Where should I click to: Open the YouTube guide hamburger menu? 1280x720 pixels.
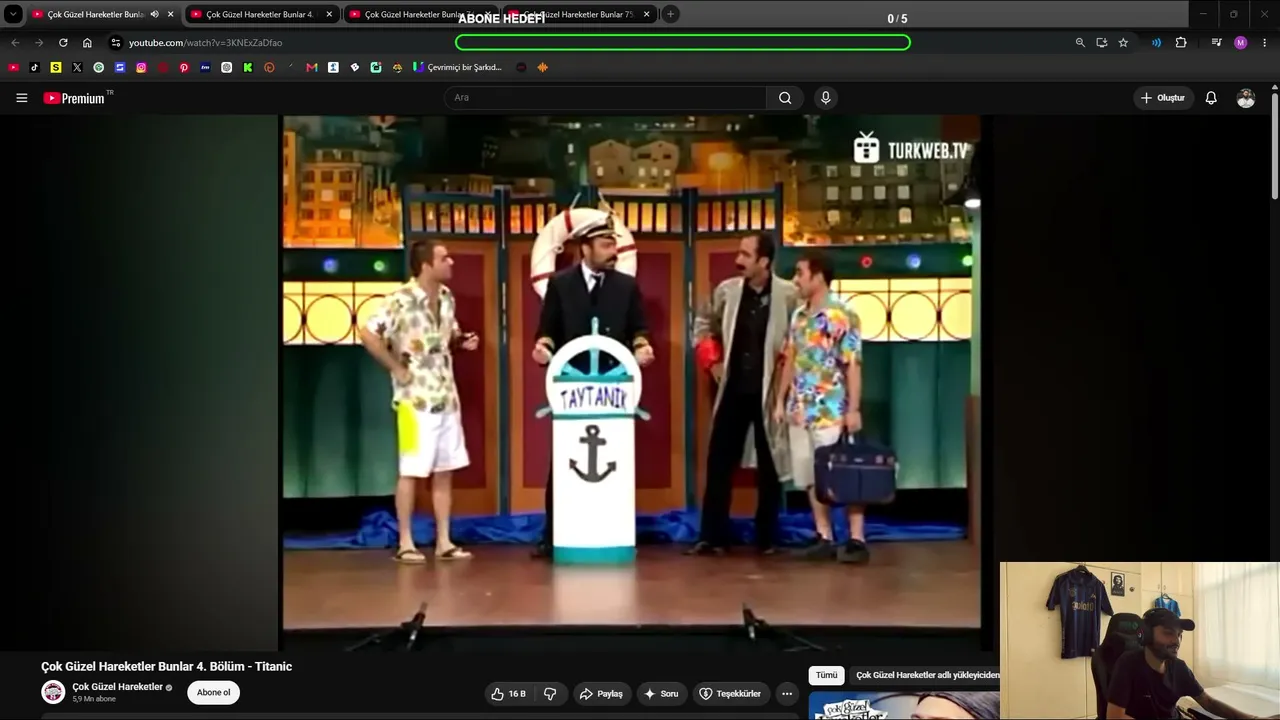point(21,98)
